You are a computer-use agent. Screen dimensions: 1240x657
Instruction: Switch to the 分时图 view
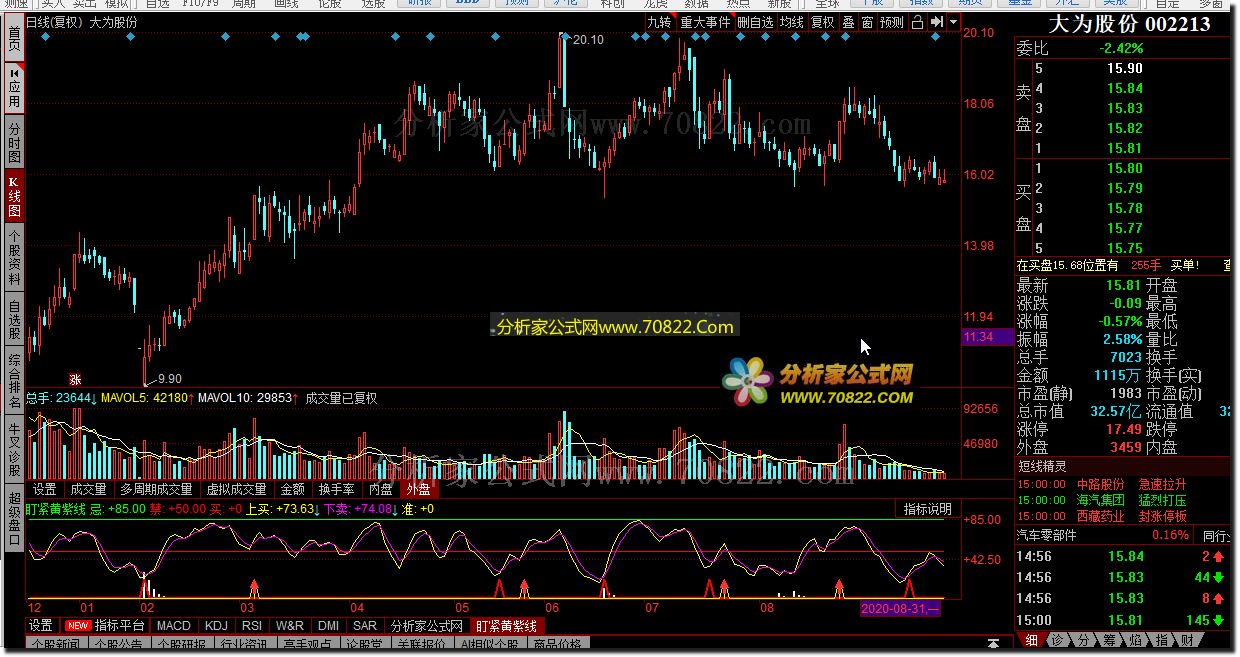click(x=14, y=144)
